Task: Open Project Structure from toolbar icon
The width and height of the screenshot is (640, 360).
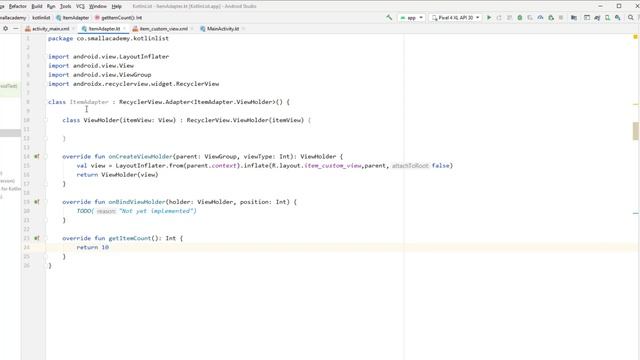Action: click(574, 18)
